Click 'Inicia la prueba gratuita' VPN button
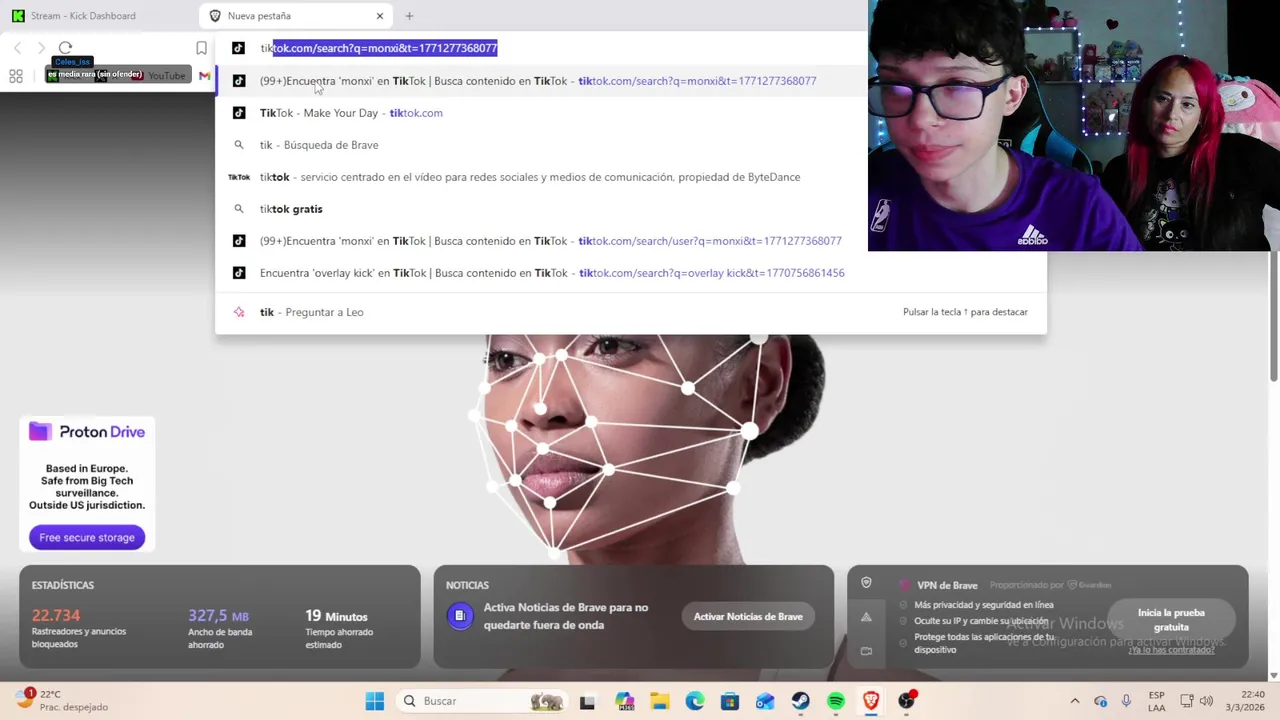1280x720 pixels. point(1171,620)
